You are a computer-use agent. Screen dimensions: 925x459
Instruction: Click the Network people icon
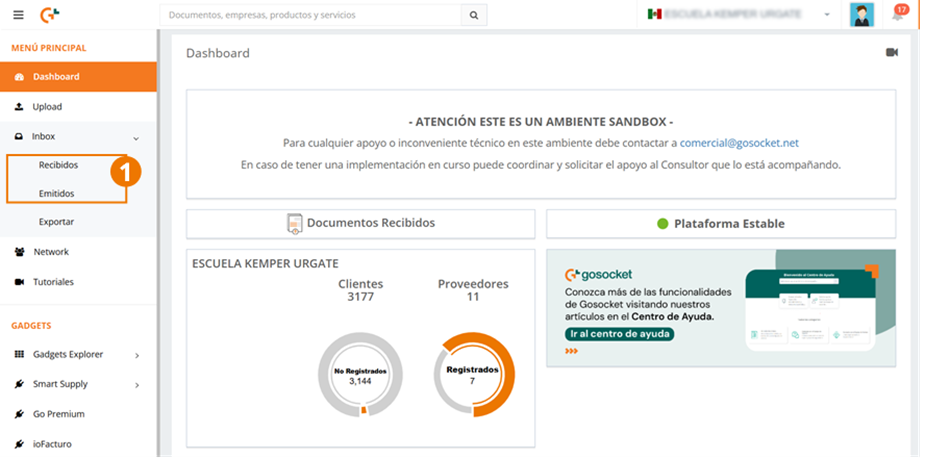(19, 252)
